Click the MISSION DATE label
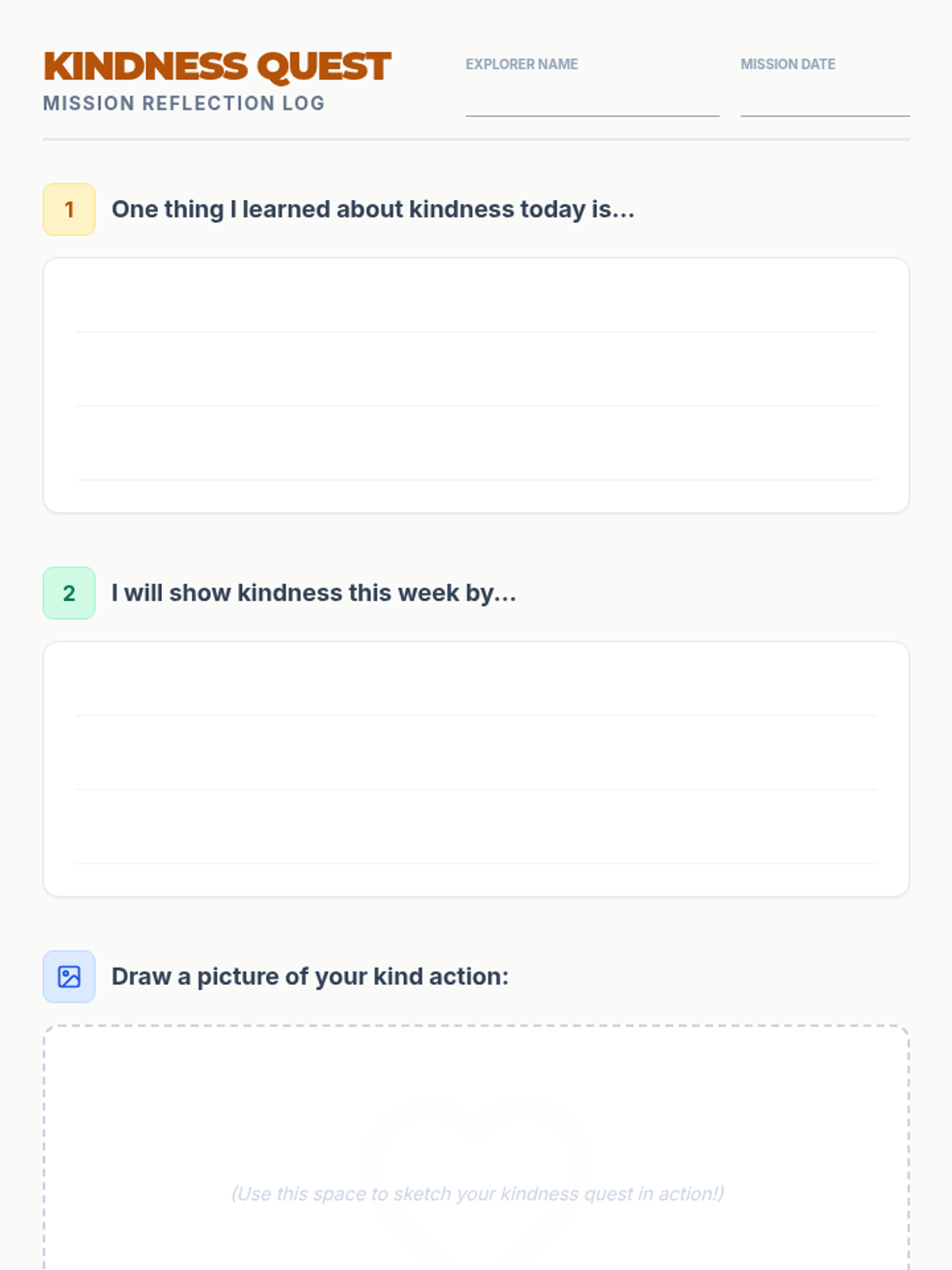 (787, 64)
